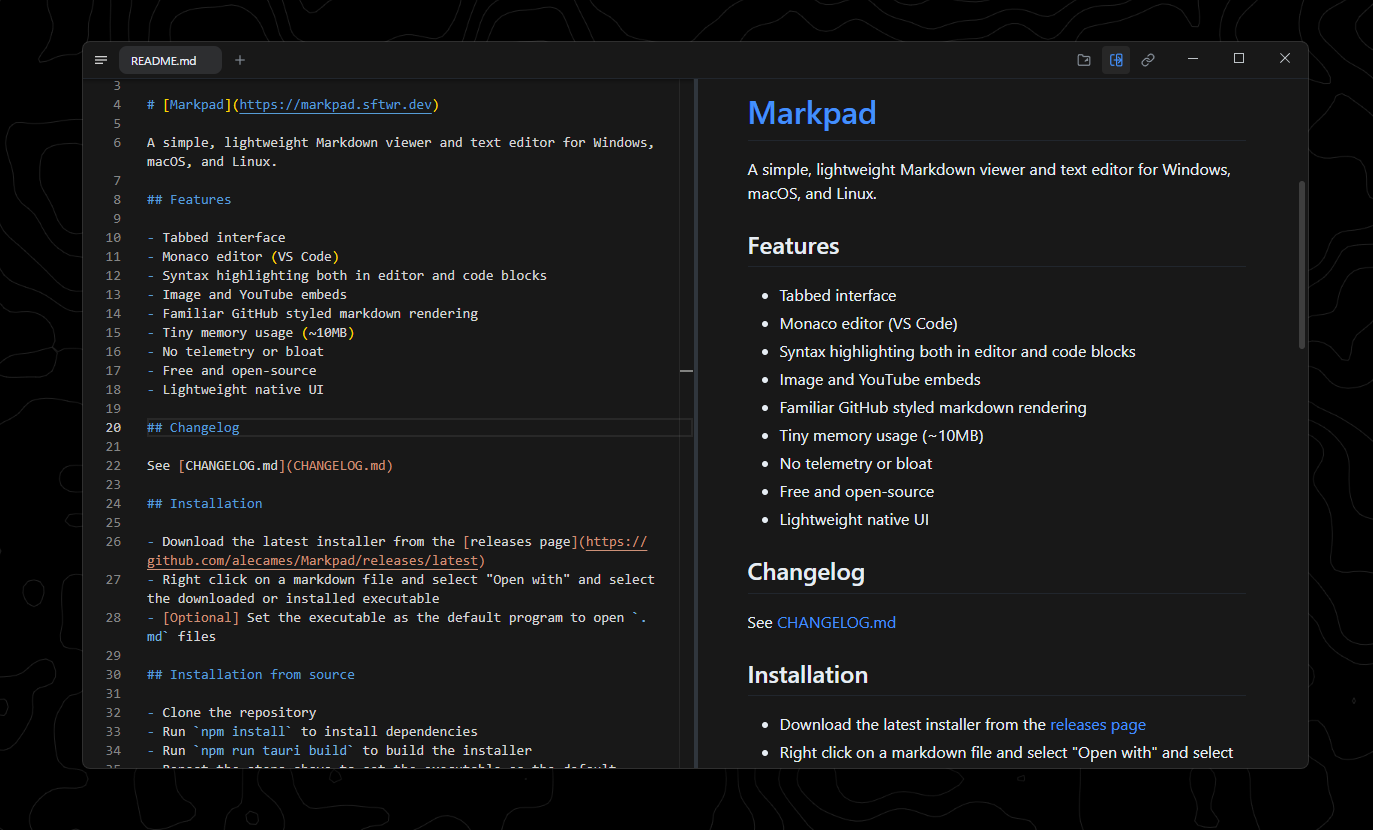Open a file via folder icon
Screen dimensions: 1373x830
click(1084, 60)
